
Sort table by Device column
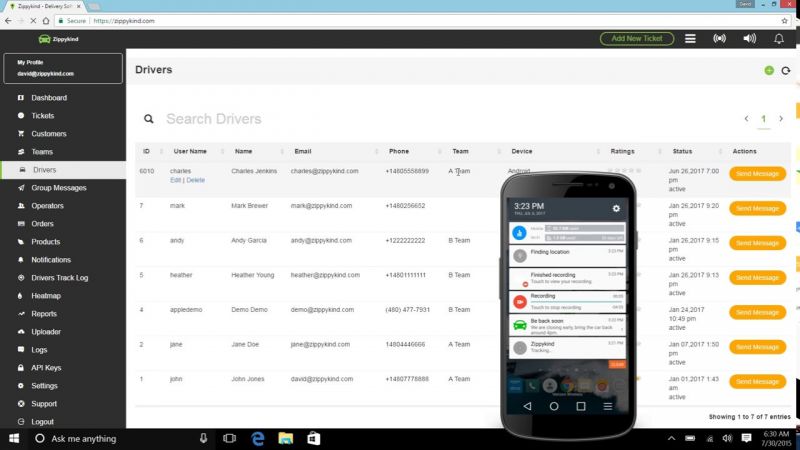point(522,152)
